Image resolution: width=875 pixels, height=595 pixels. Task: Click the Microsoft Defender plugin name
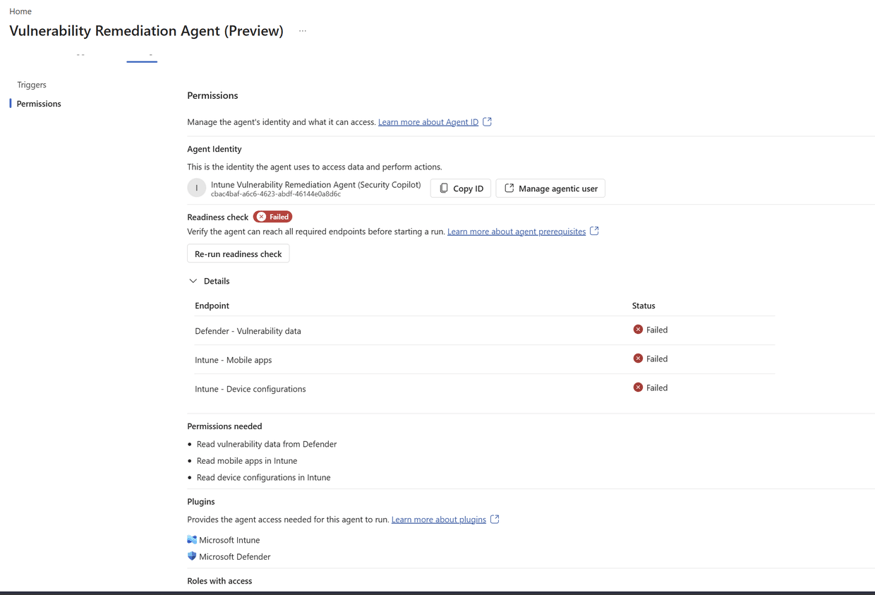pyautogui.click(x=234, y=557)
